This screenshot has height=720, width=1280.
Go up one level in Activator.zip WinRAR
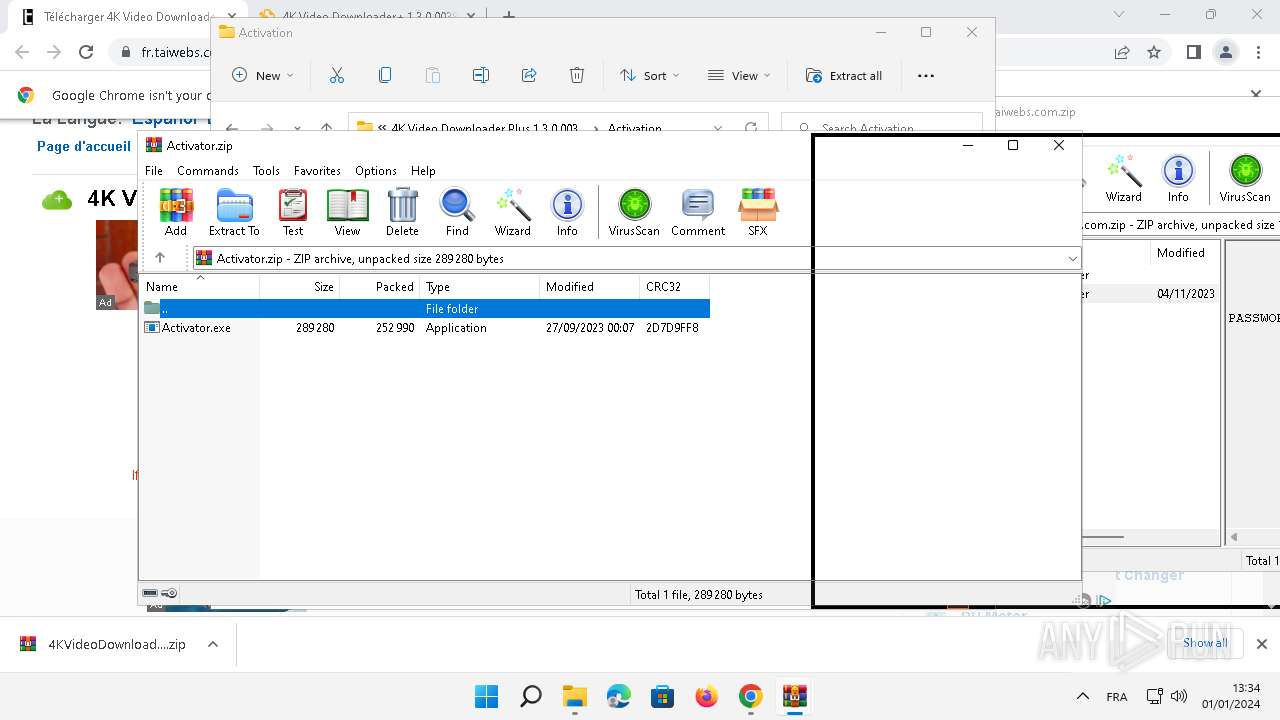click(x=160, y=258)
